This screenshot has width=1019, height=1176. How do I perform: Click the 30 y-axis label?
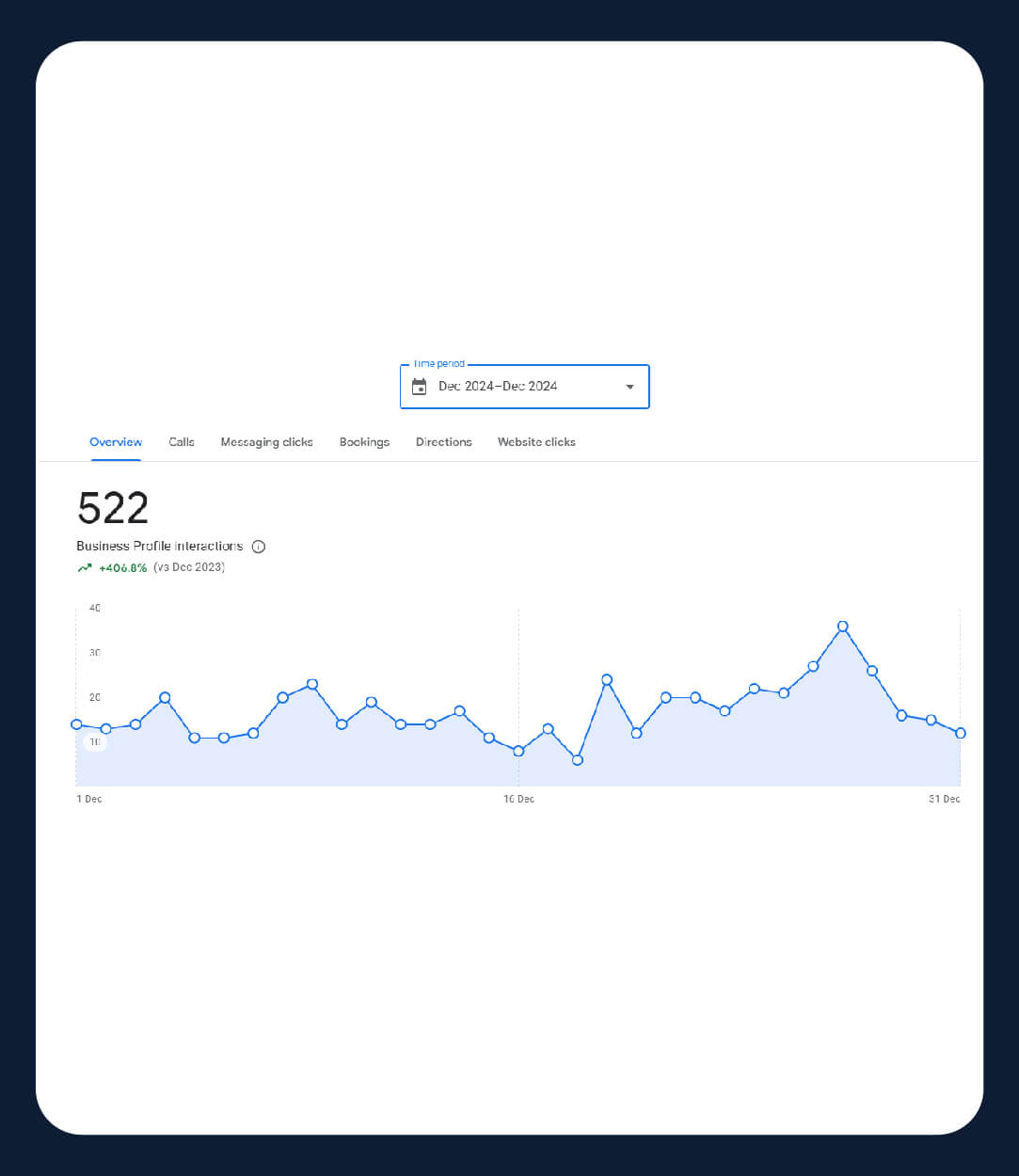[x=95, y=652]
